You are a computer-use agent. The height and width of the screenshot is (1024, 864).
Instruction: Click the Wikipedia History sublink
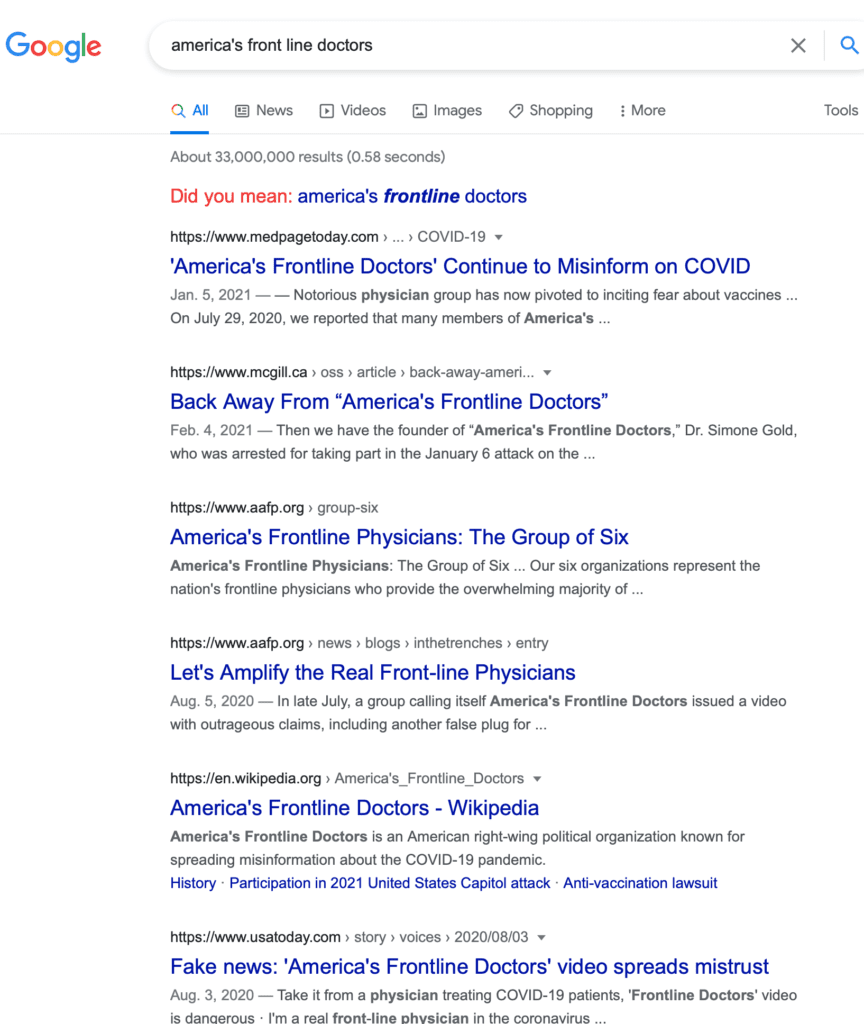pyautogui.click(x=193, y=883)
